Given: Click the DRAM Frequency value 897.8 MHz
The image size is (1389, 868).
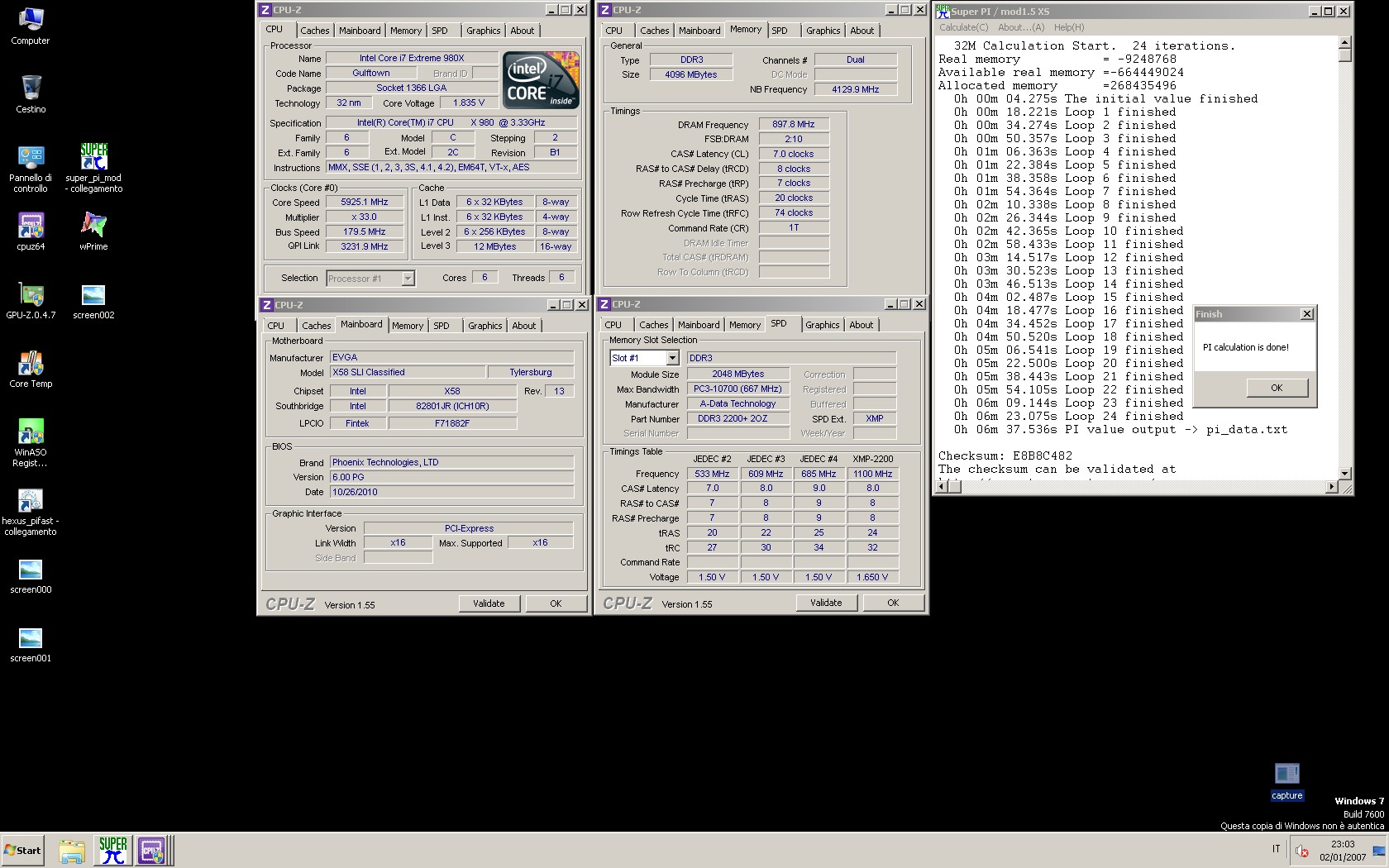Looking at the screenshot, I should pos(794,124).
